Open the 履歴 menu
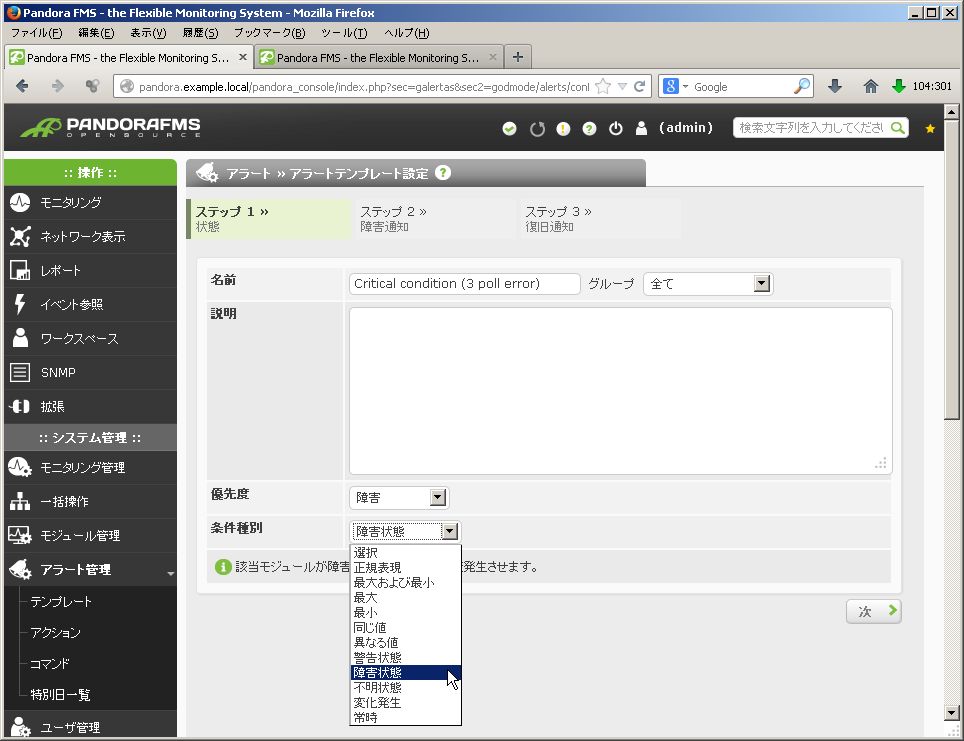 click(x=200, y=33)
